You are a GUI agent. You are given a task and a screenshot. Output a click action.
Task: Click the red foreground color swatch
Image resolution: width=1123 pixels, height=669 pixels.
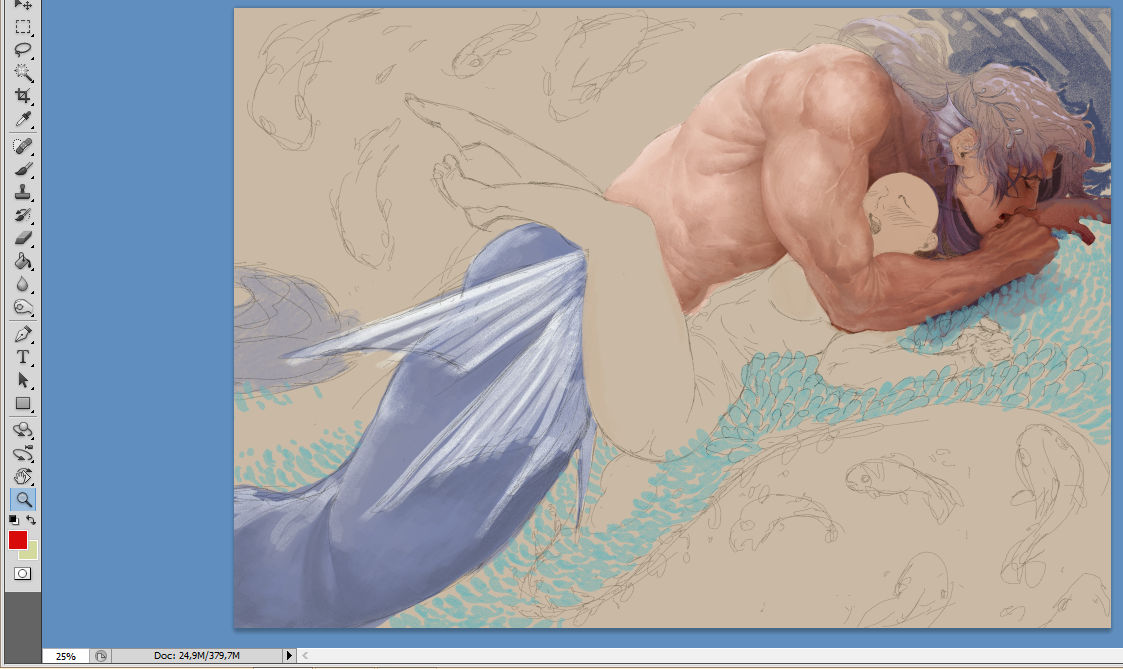pos(17,540)
